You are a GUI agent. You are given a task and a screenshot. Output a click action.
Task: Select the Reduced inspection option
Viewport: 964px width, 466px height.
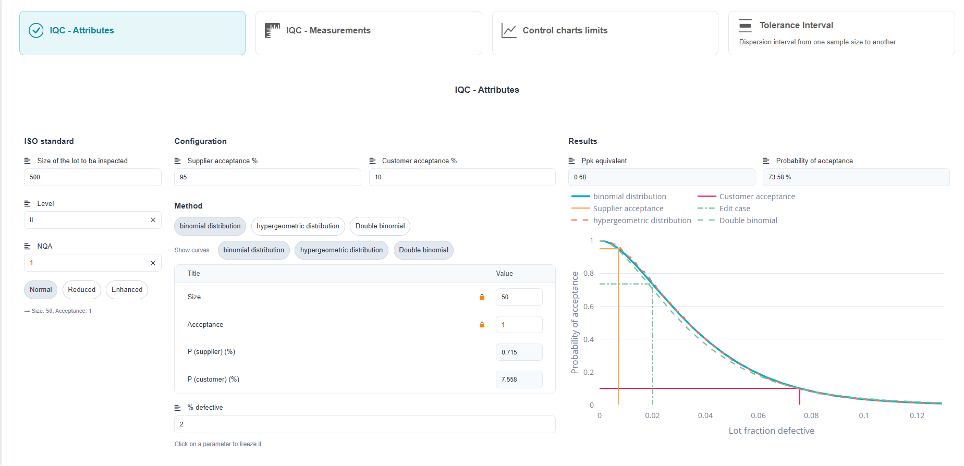81,290
